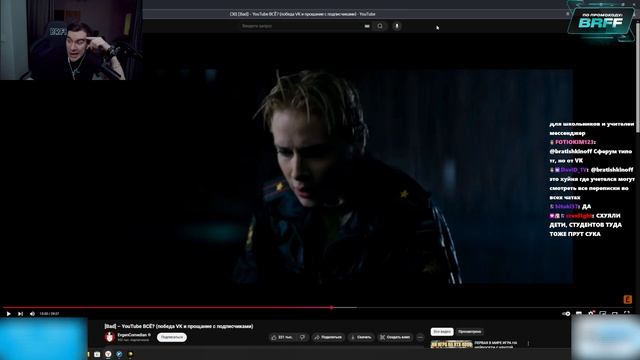The width and height of the screenshot is (640, 360).
Task: Open the player settings gear
Action: (x=591, y=313)
